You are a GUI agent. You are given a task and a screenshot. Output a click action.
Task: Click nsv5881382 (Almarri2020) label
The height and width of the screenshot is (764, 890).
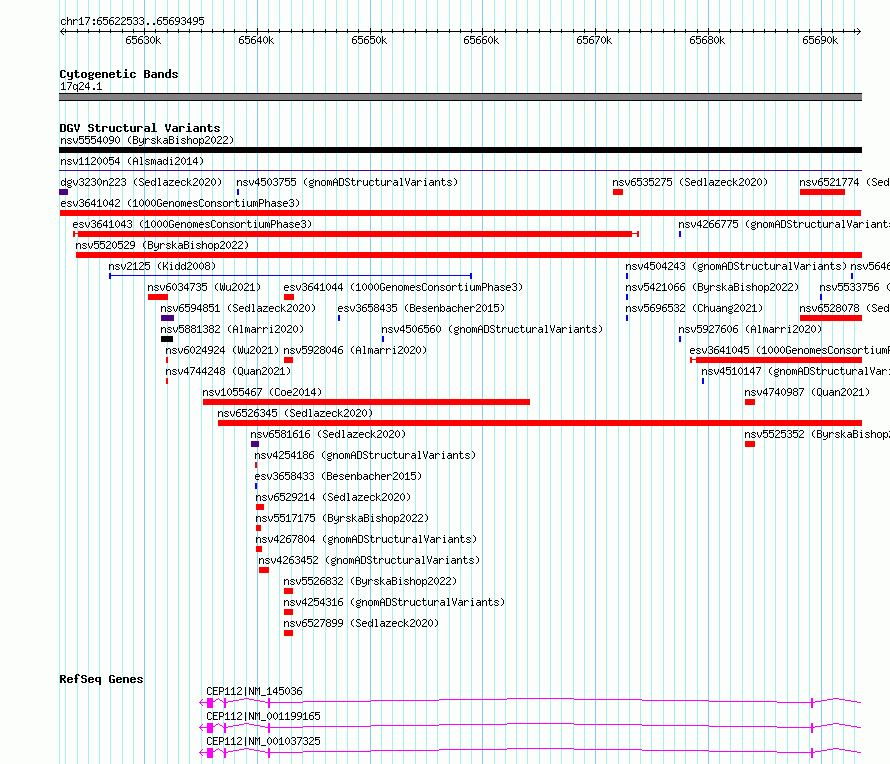(232, 329)
